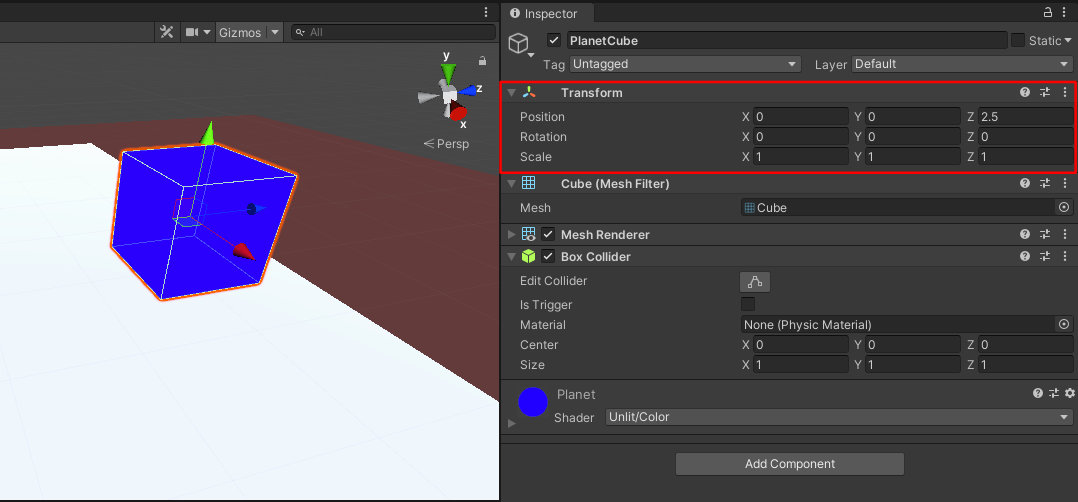Open the Transform help icon

coord(1024,92)
